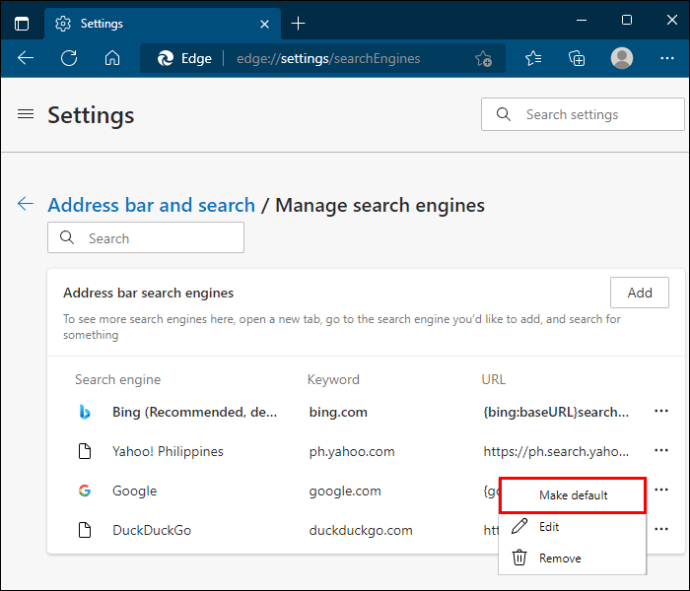Click the browser back arrow button
Screen dimensions: 690x591
(26, 58)
